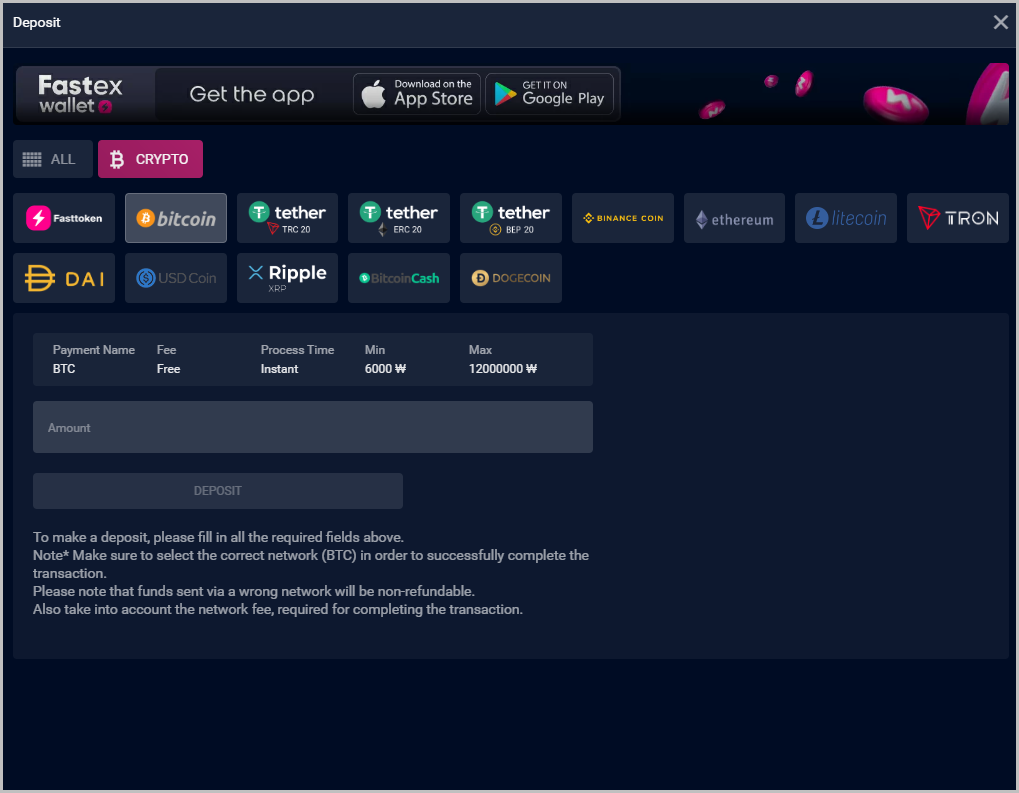
Task: Click the Payment Name value BTC
Action: (64, 369)
